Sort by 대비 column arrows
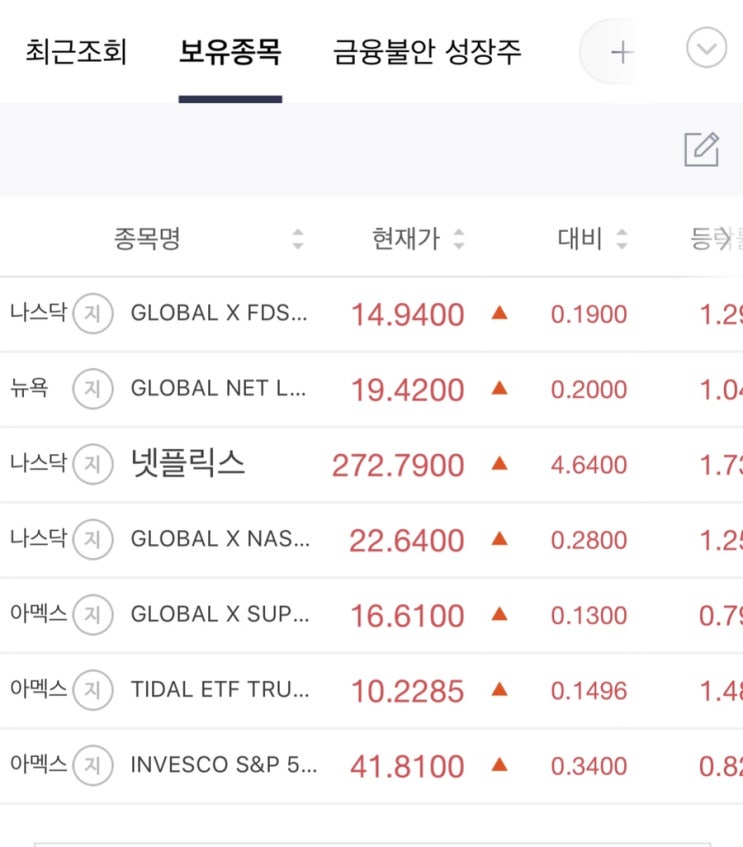Image resolution: width=743 pixels, height=847 pixels. (622, 239)
